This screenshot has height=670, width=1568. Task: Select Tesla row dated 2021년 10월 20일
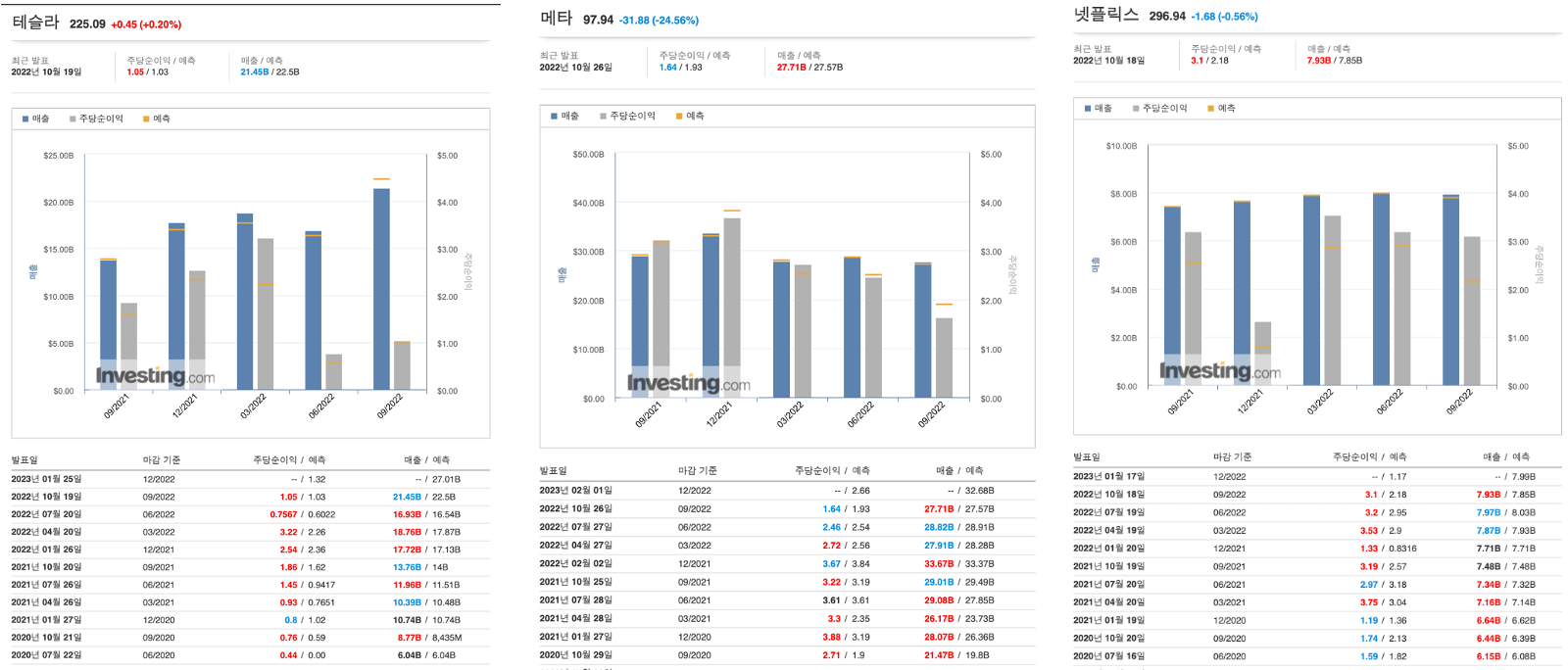click(x=250, y=567)
